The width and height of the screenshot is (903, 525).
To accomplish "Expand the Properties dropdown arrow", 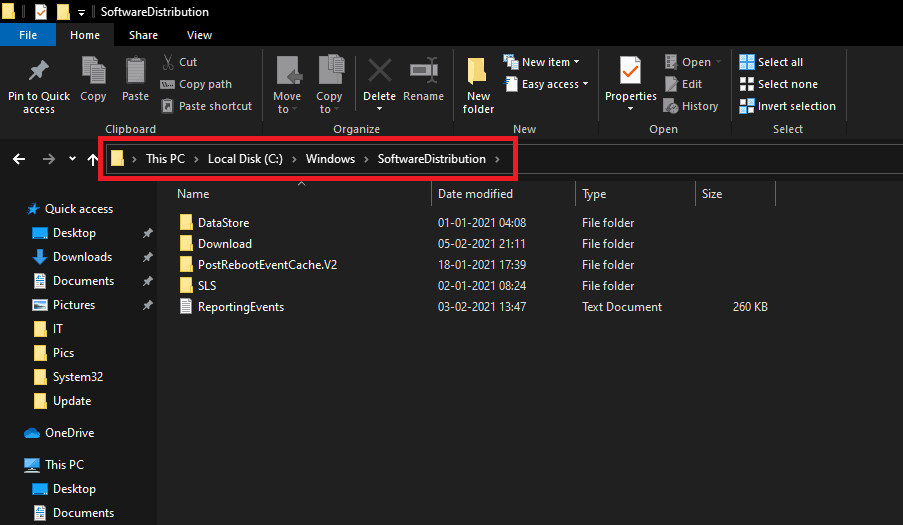I will tap(630, 109).
